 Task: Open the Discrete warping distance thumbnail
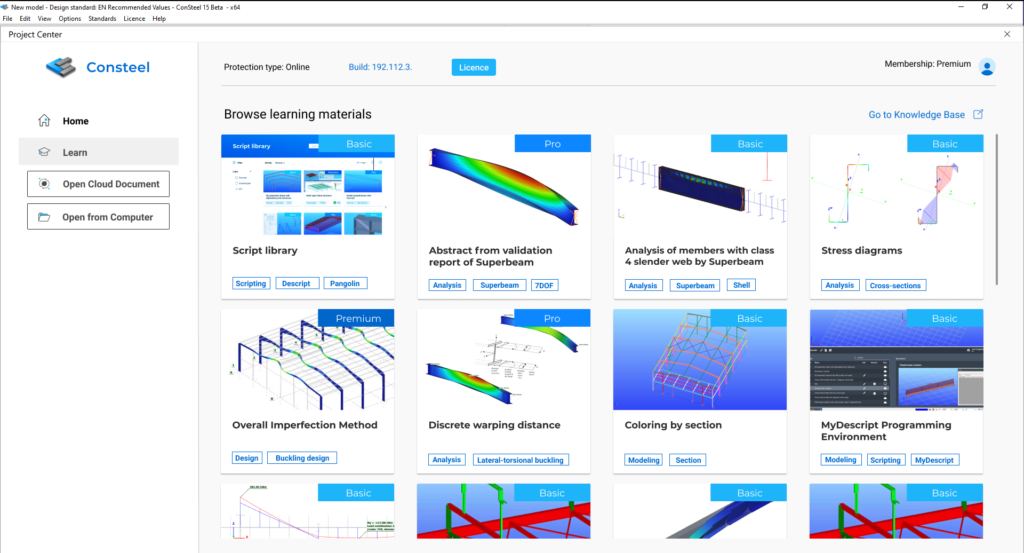coord(504,360)
